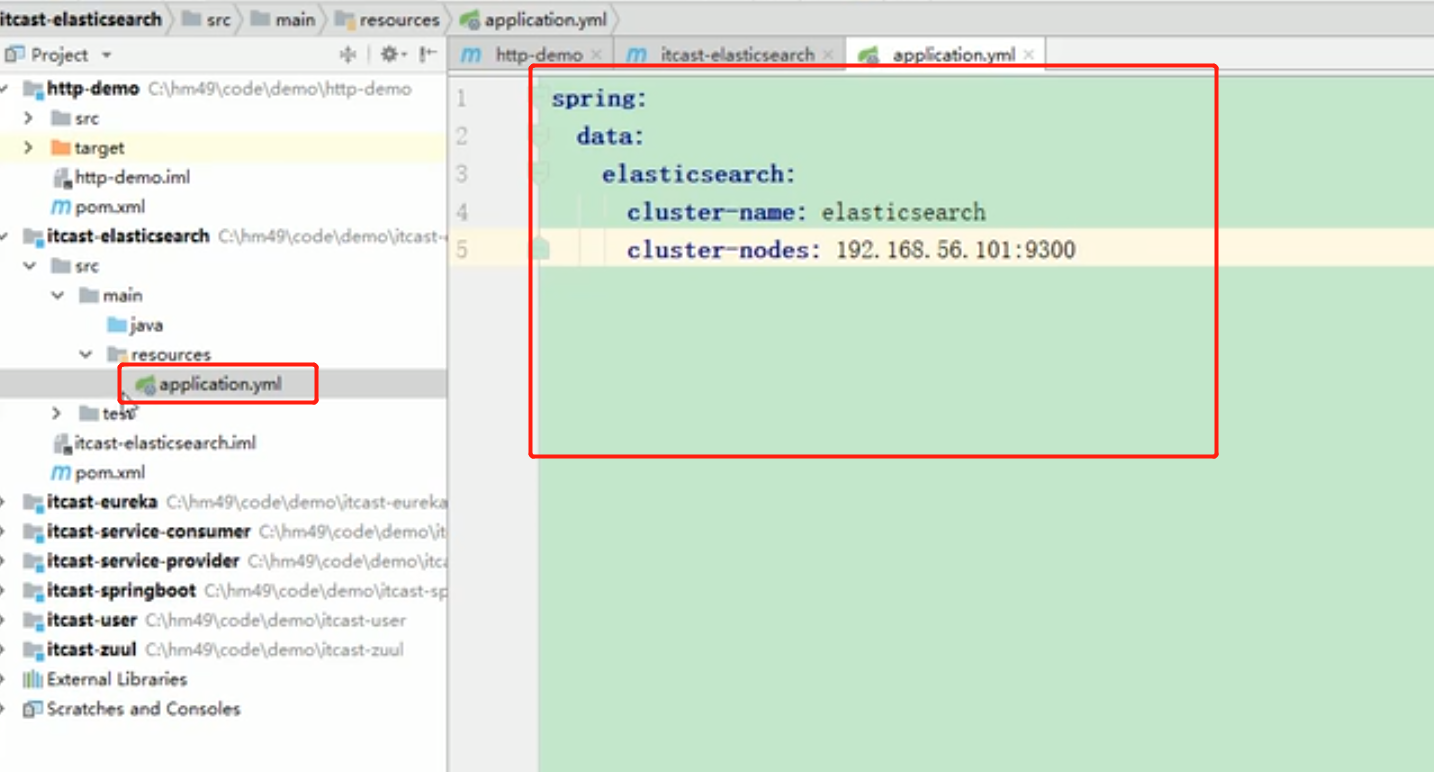Close the http-demo editor tab

597,55
